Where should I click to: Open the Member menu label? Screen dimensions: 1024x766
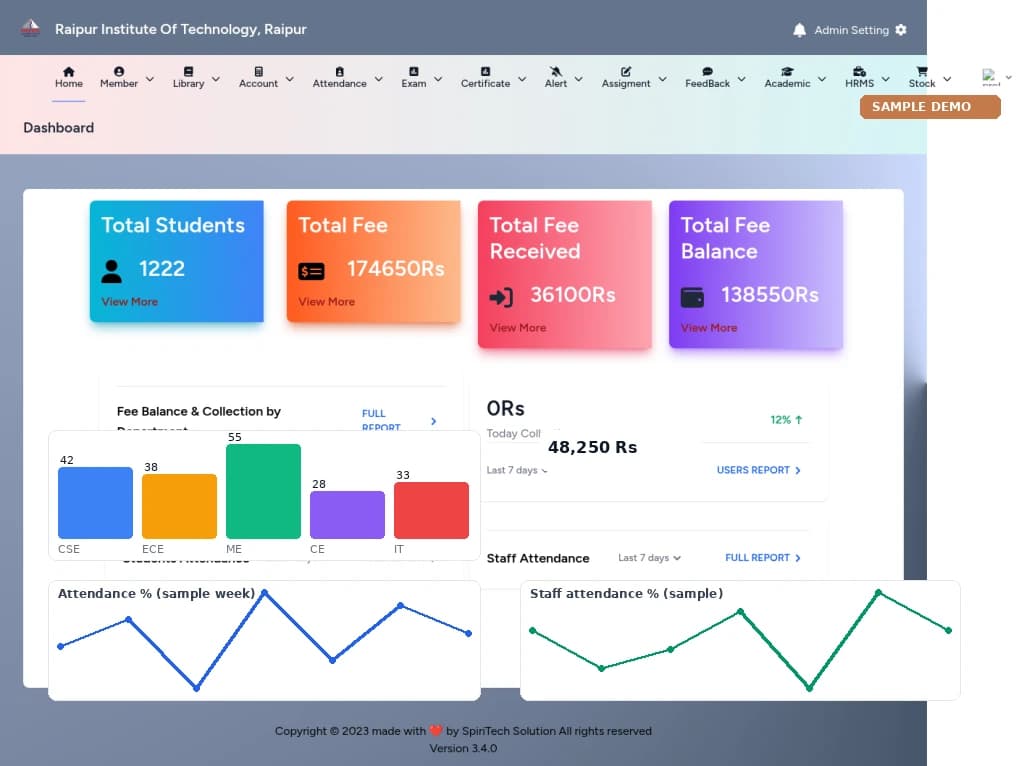click(x=119, y=84)
